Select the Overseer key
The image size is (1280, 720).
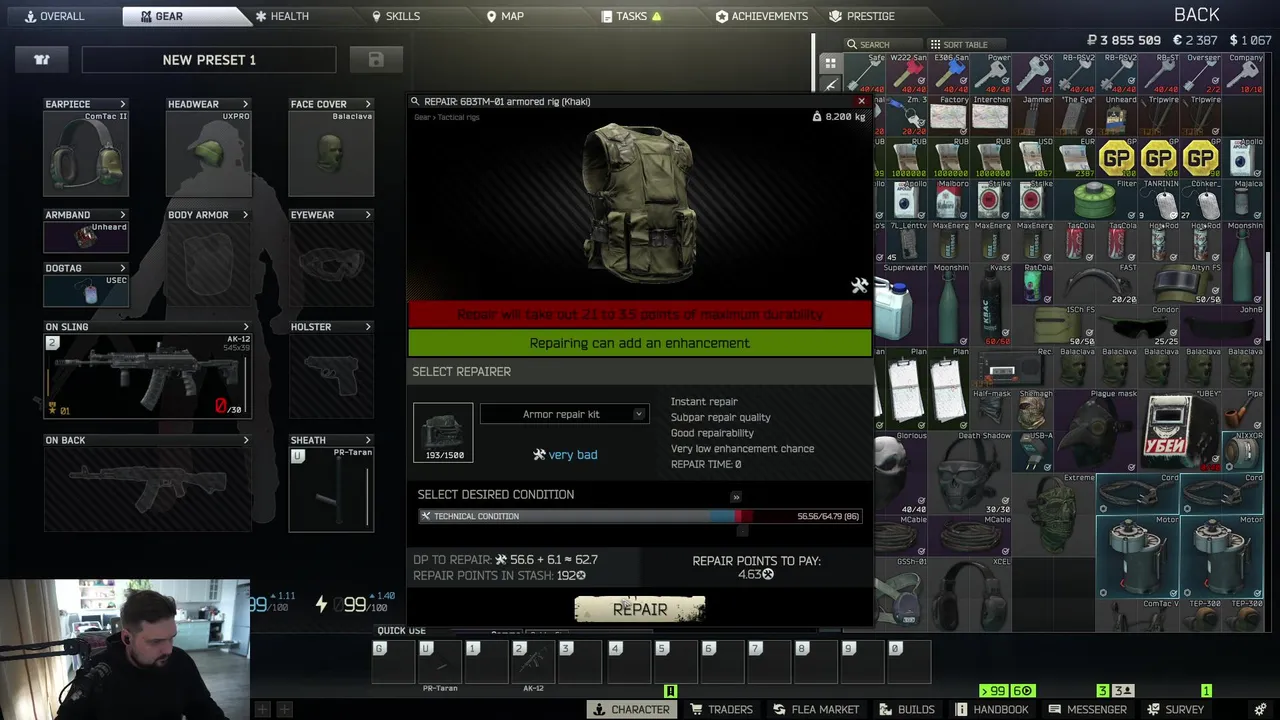pyautogui.click(x=1202, y=73)
